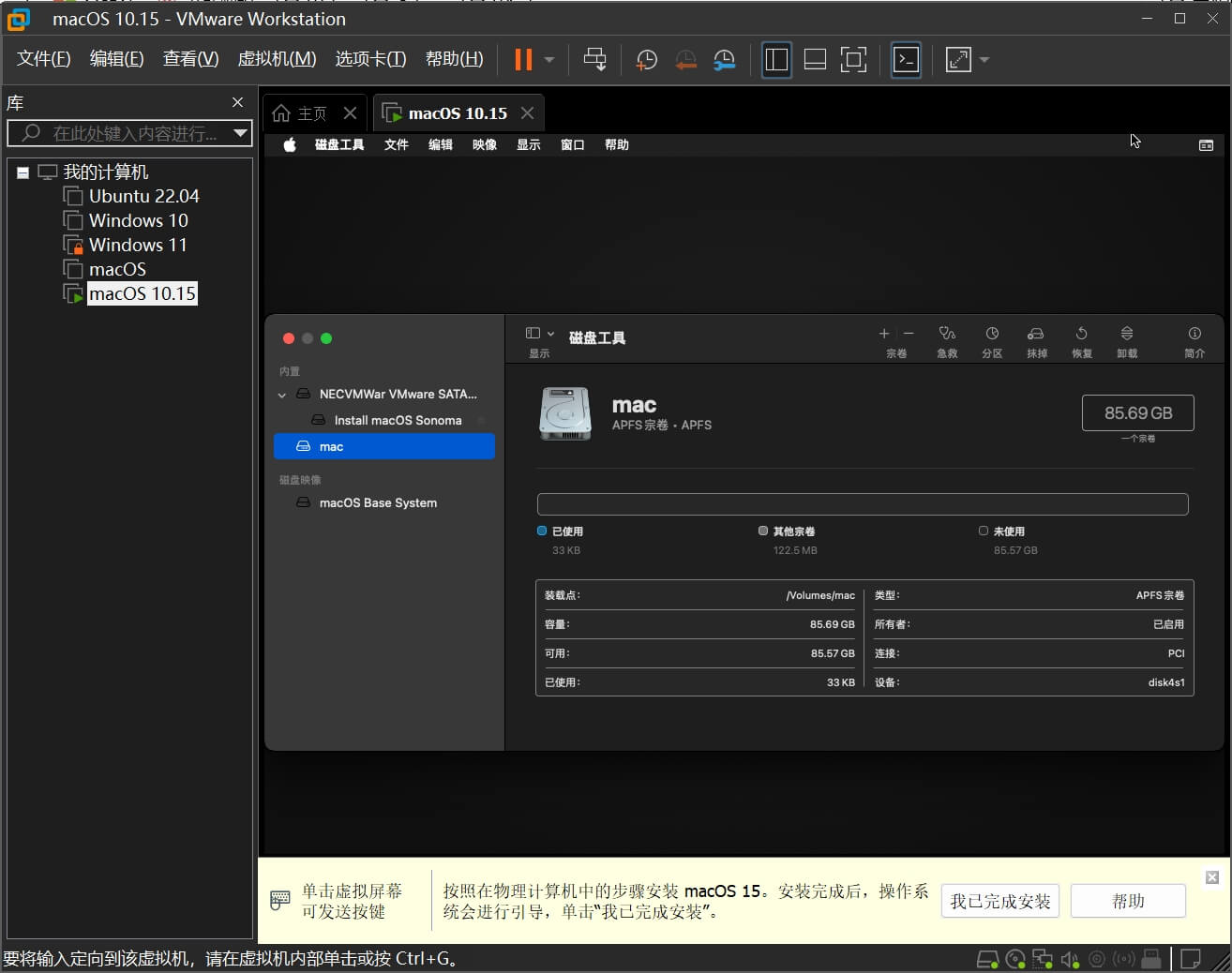Open the guest 映像 menu
Image resolution: width=1232 pixels, height=973 pixels.
click(x=485, y=144)
